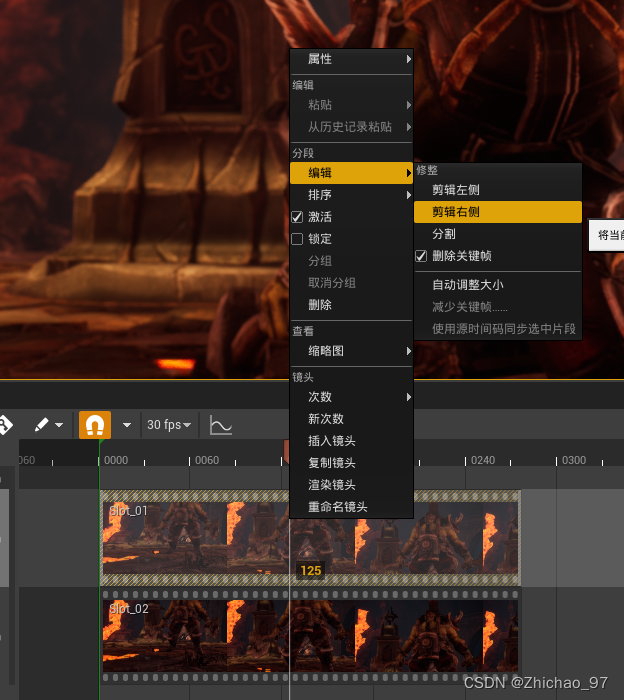Select 自动调整大小
The image size is (624, 700).
pos(498,285)
